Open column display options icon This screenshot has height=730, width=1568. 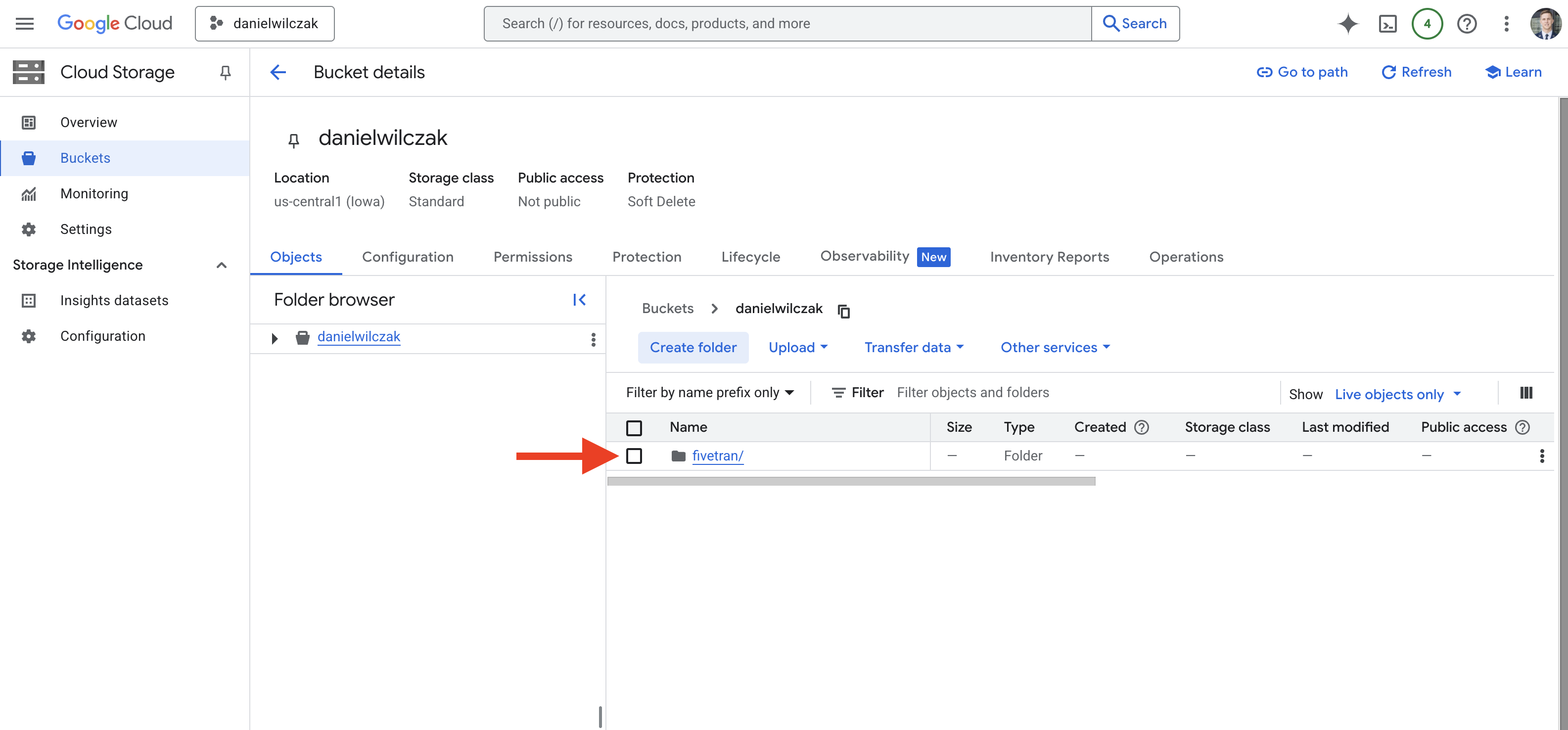pyautogui.click(x=1526, y=393)
